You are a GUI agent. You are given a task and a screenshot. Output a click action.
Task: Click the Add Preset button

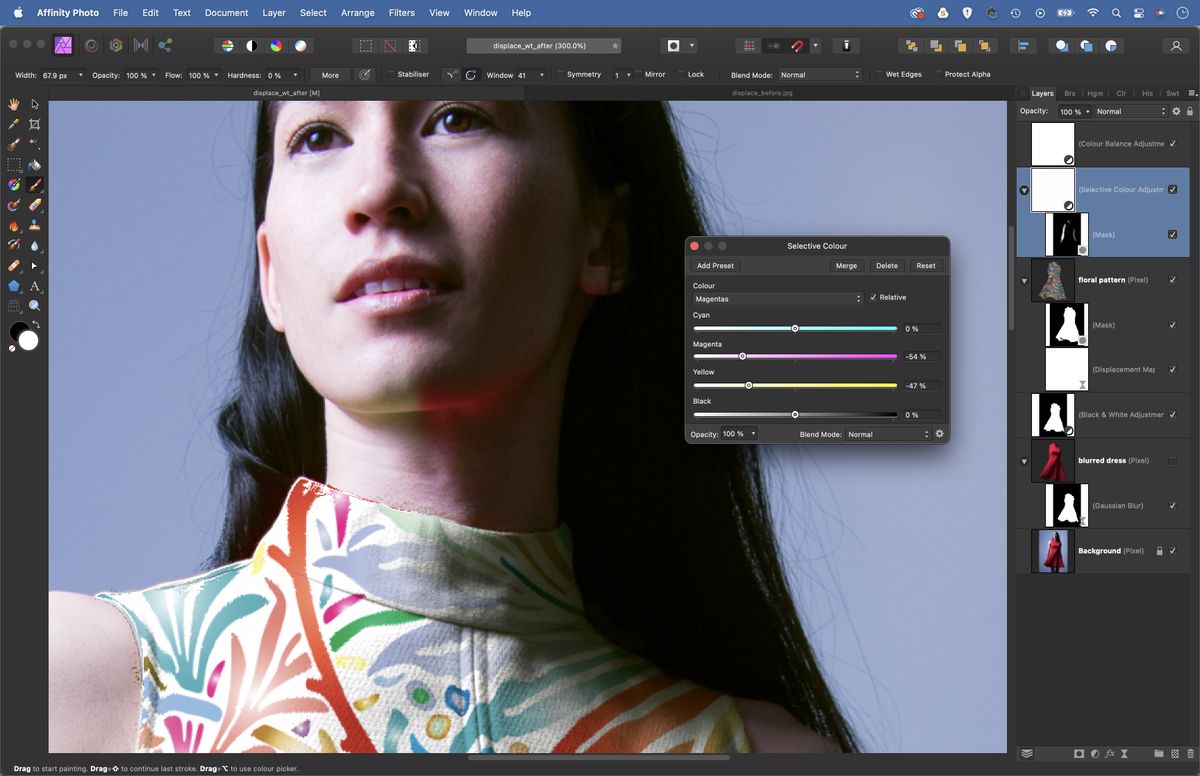click(715, 265)
